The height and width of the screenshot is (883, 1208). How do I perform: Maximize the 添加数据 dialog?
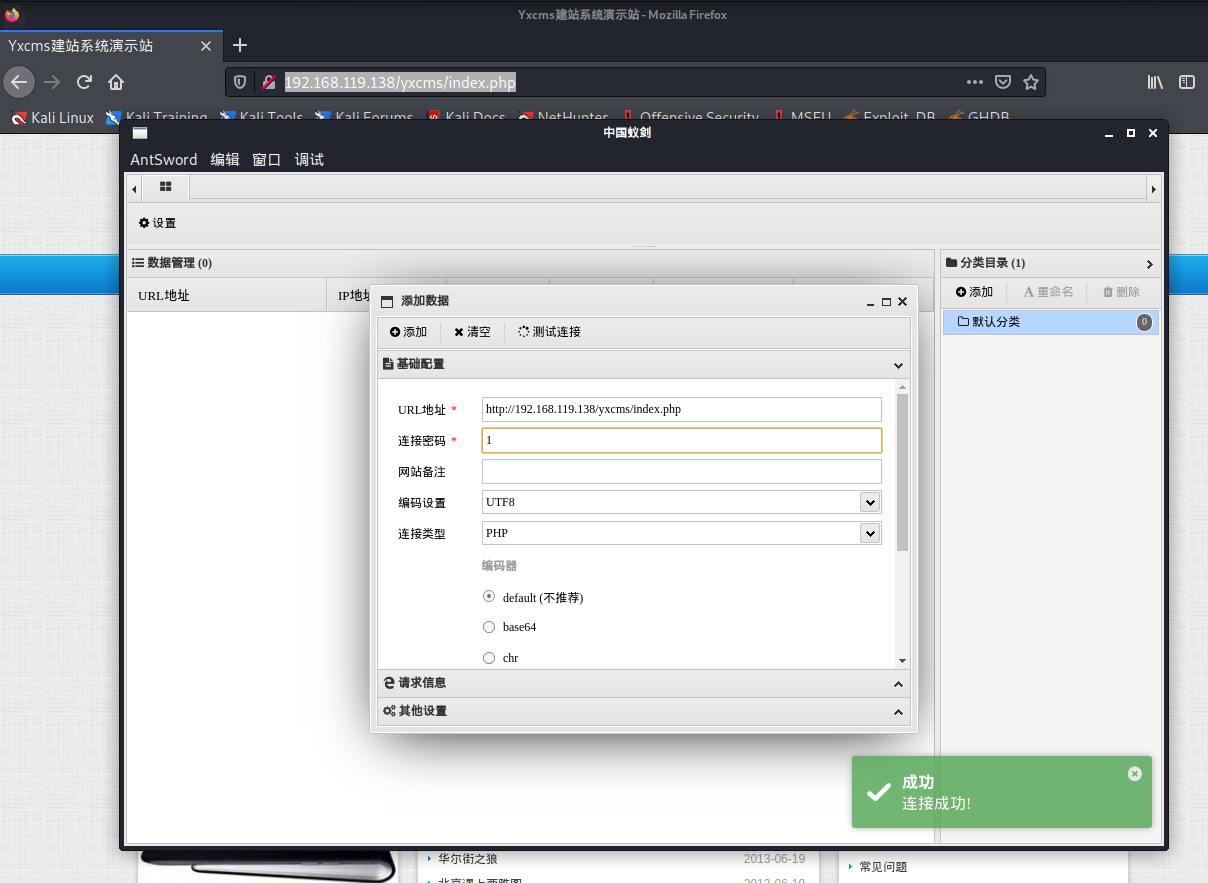pyautogui.click(x=886, y=301)
